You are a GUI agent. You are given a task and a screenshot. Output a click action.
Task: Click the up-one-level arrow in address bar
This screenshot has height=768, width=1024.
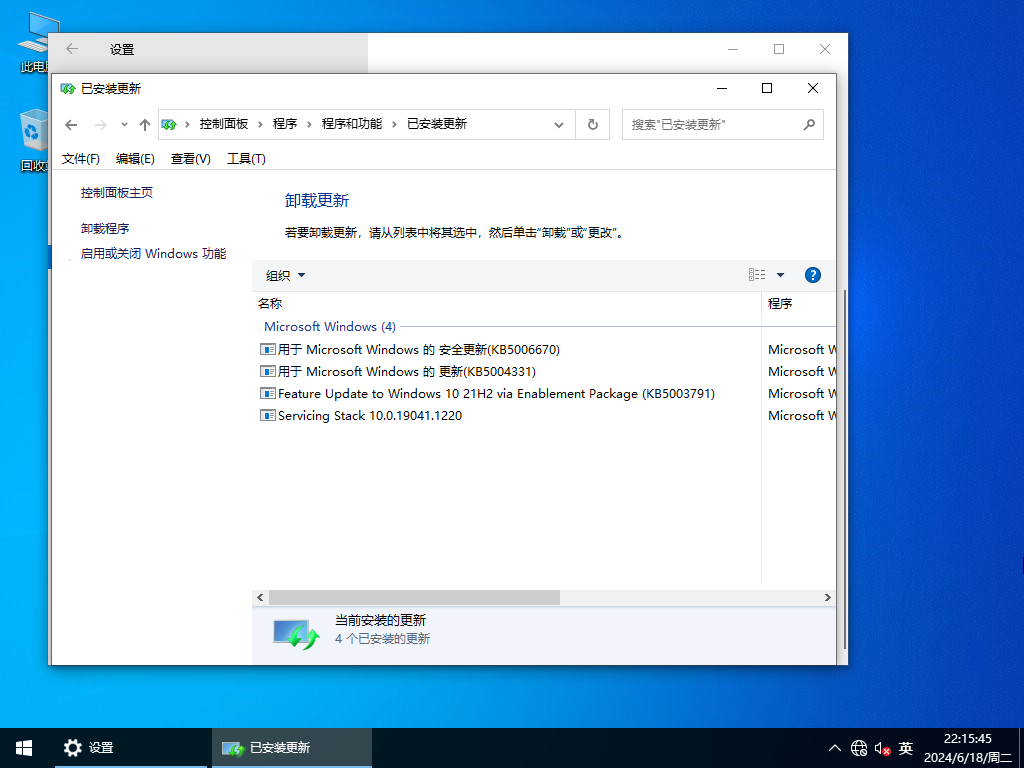[x=144, y=124]
